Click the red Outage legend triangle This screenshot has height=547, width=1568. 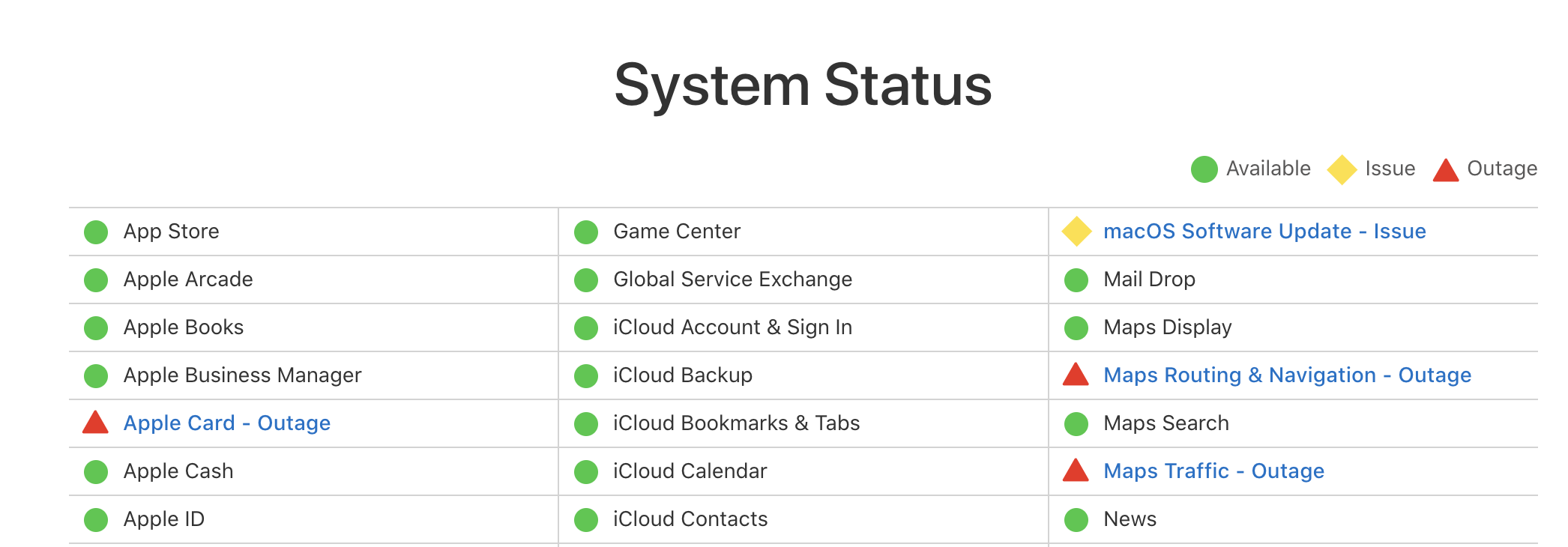pyautogui.click(x=1446, y=170)
